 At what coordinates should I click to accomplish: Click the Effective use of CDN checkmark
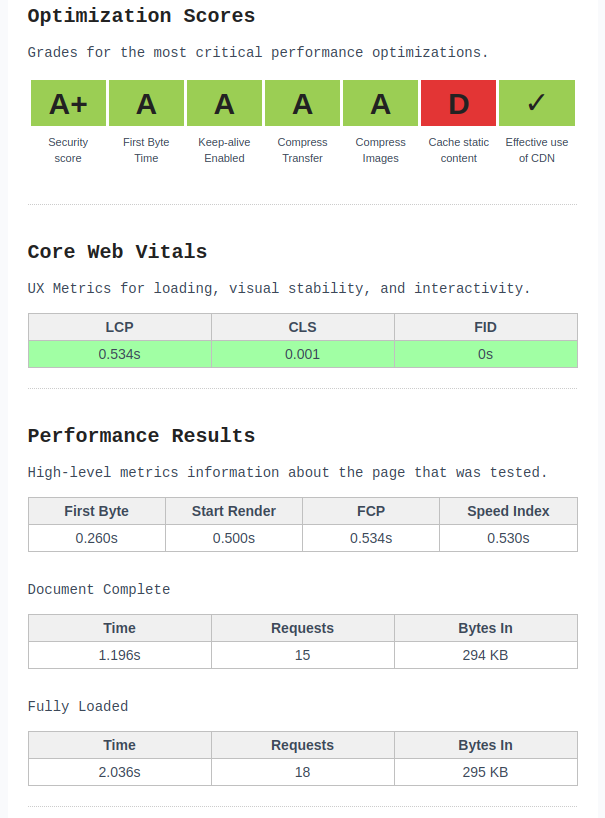[536, 102]
